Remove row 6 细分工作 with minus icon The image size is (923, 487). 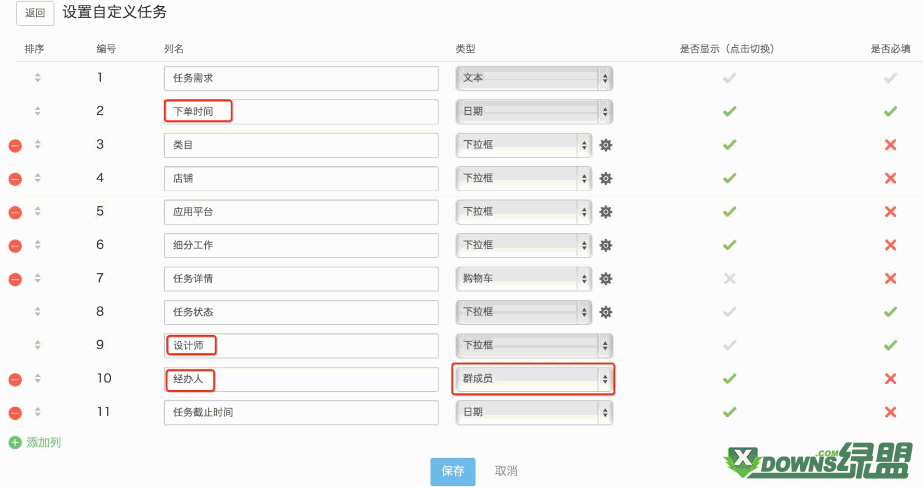click(x=15, y=246)
